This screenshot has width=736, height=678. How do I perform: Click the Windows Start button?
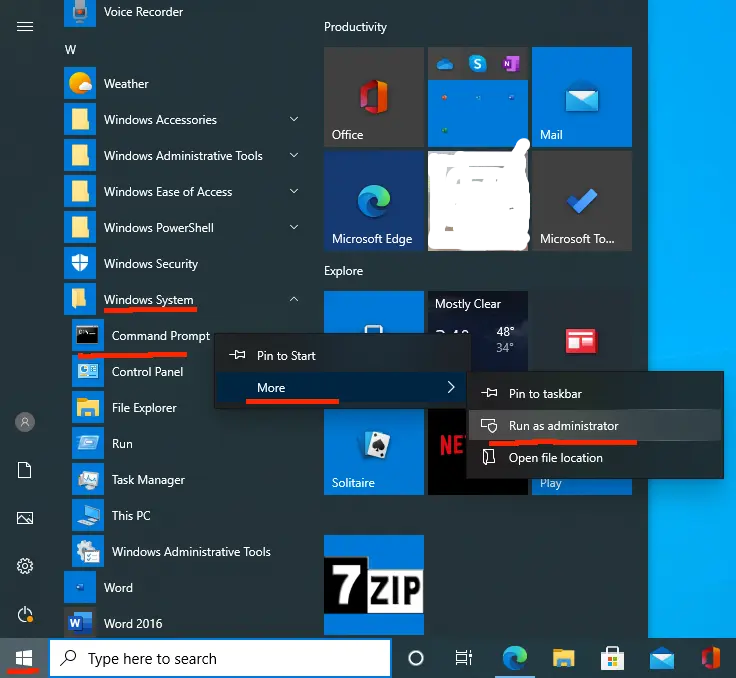24,658
